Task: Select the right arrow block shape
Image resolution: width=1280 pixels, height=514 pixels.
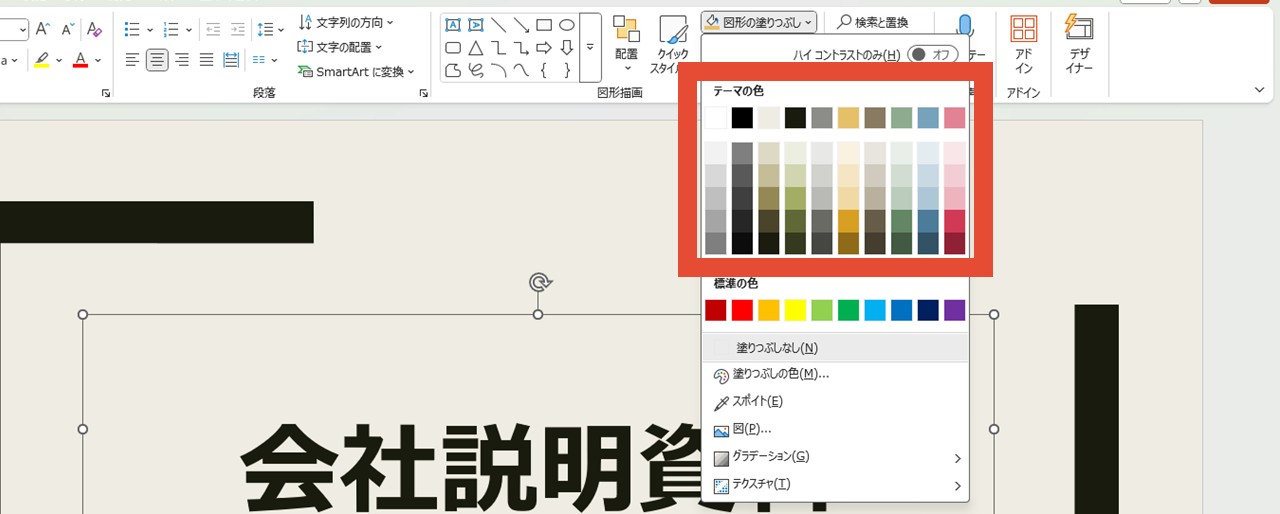Action: coord(543,47)
